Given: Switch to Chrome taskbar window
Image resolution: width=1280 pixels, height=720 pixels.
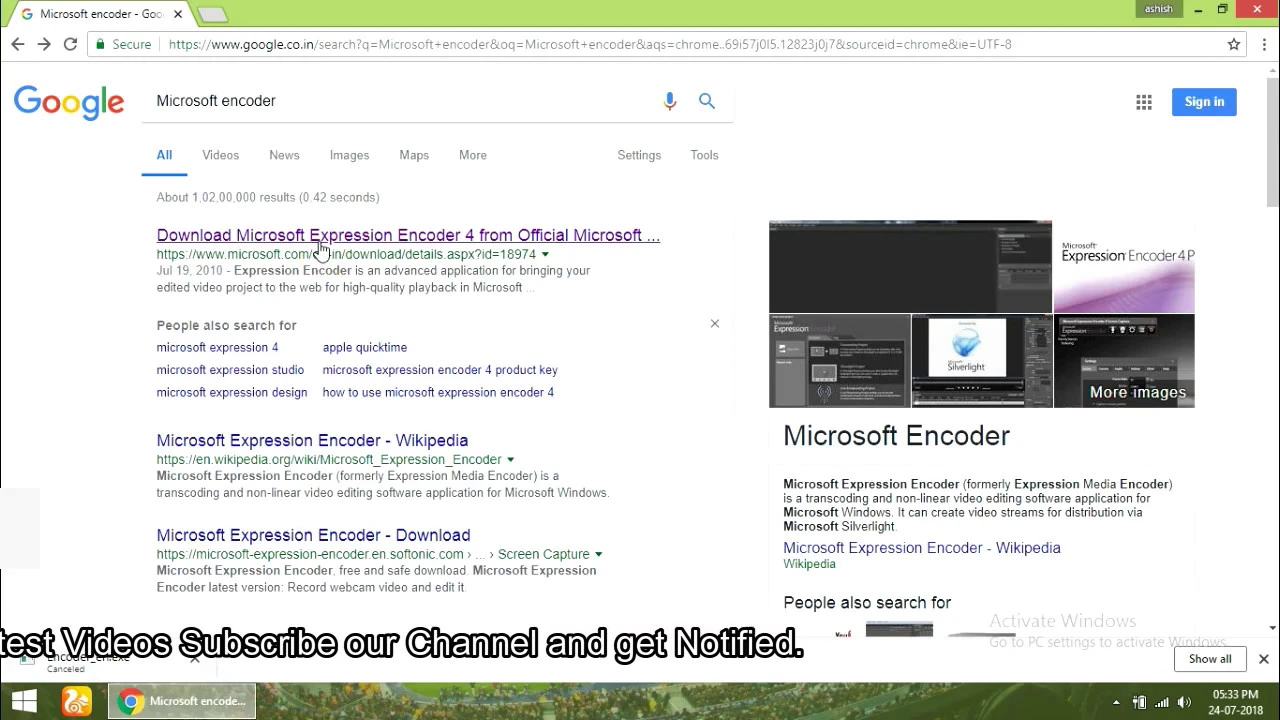Looking at the screenshot, I should pos(182,701).
